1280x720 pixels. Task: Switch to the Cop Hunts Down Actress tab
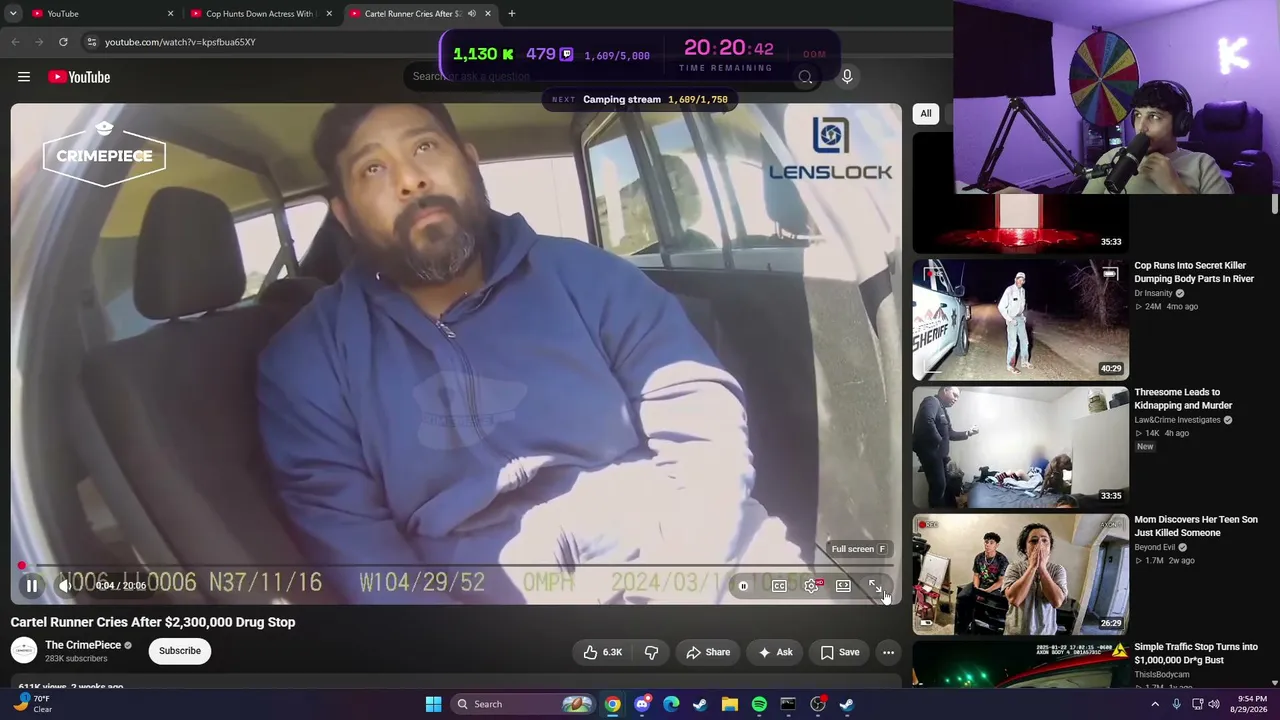(260, 14)
